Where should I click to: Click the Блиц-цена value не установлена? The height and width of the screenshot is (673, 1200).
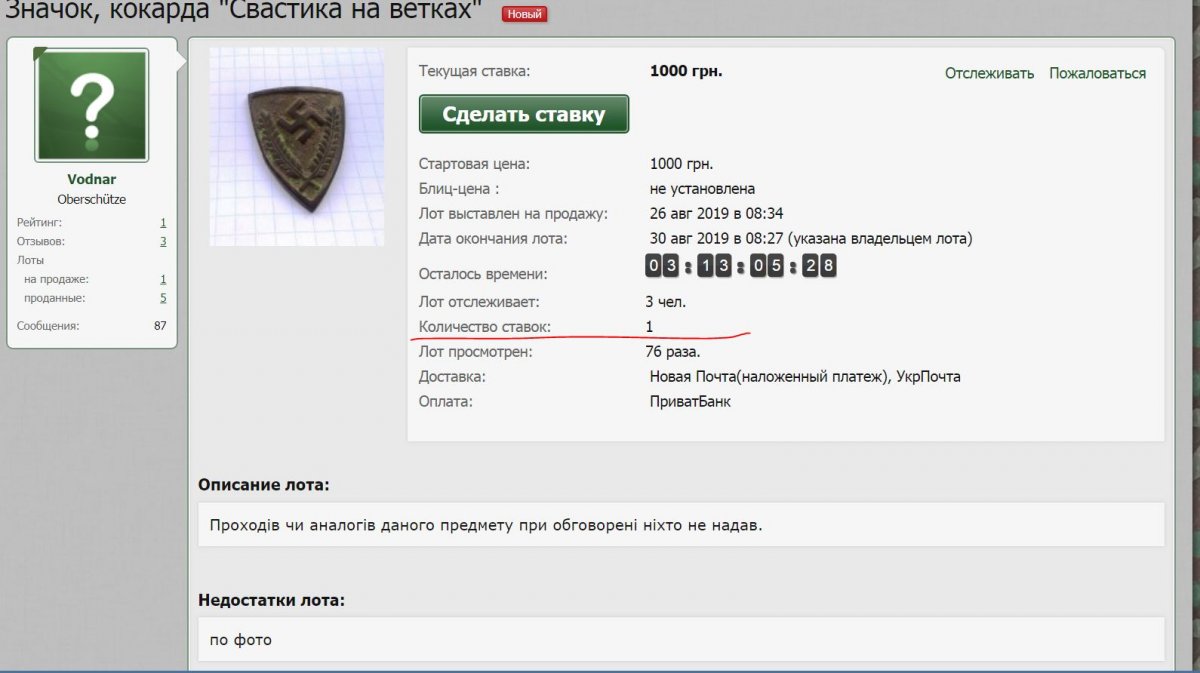point(702,188)
